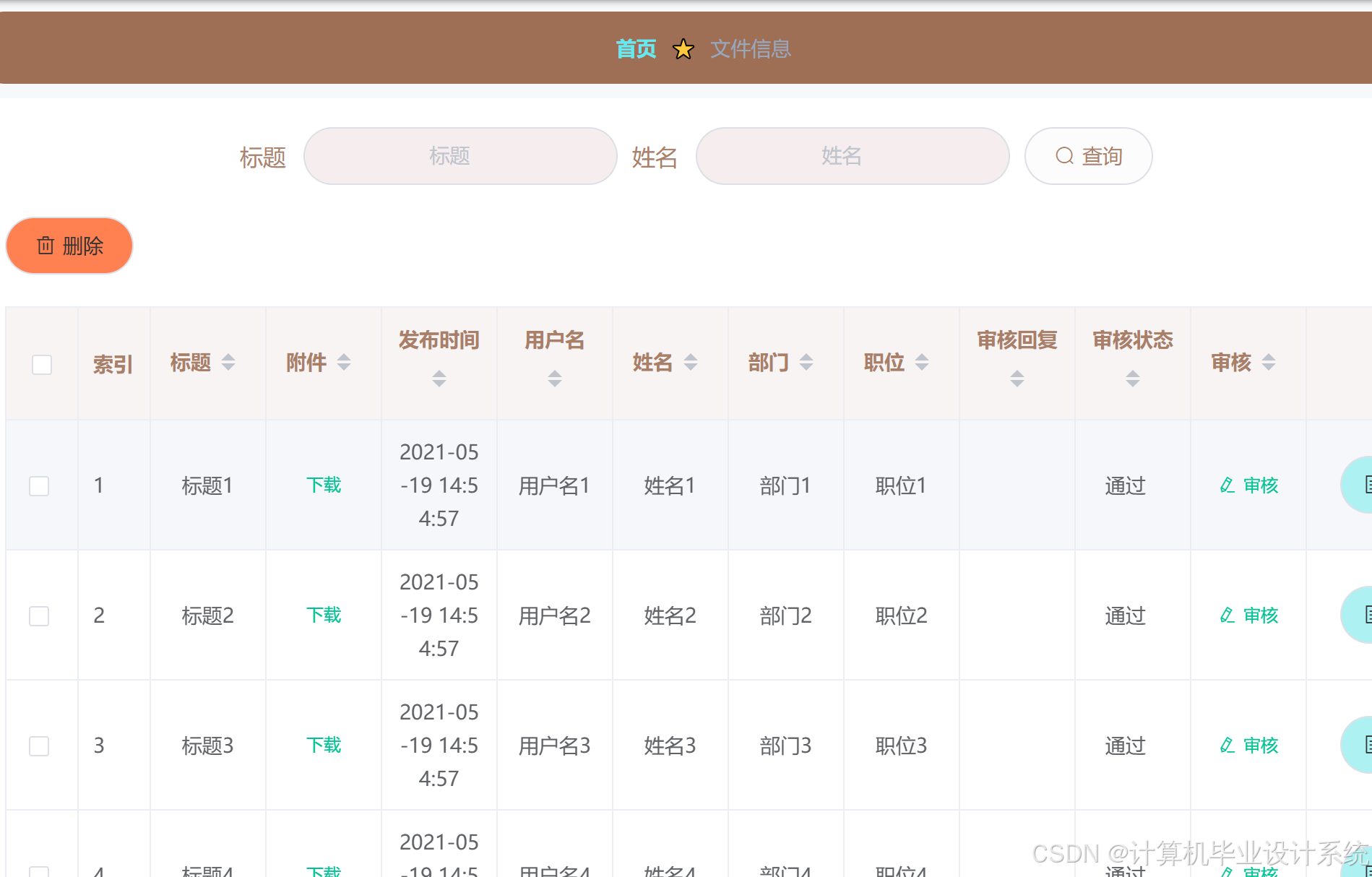The height and width of the screenshot is (877, 1372).
Task: Check the checkbox for row 标题3
Action: [38, 746]
